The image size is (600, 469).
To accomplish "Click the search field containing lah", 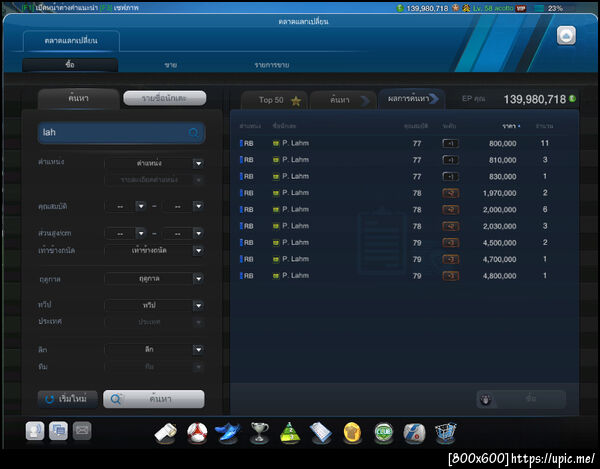I will click(121, 132).
